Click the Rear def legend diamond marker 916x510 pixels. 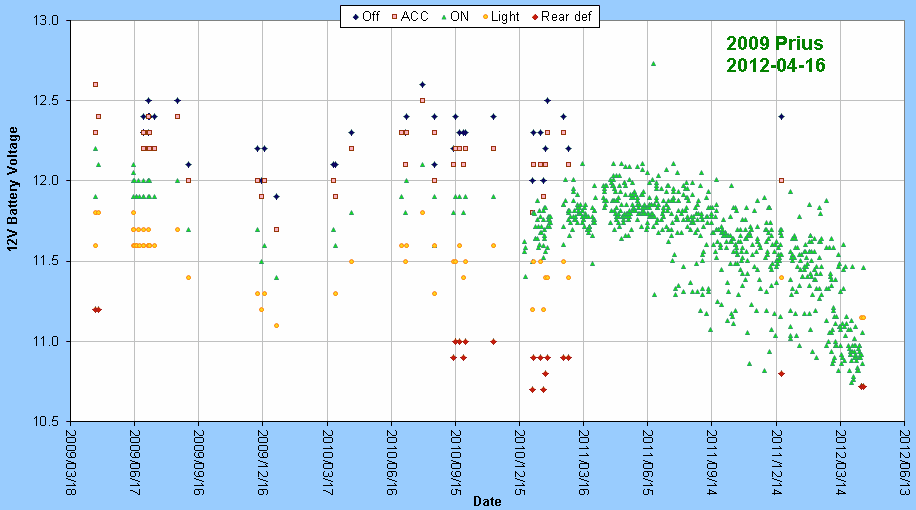pos(535,17)
